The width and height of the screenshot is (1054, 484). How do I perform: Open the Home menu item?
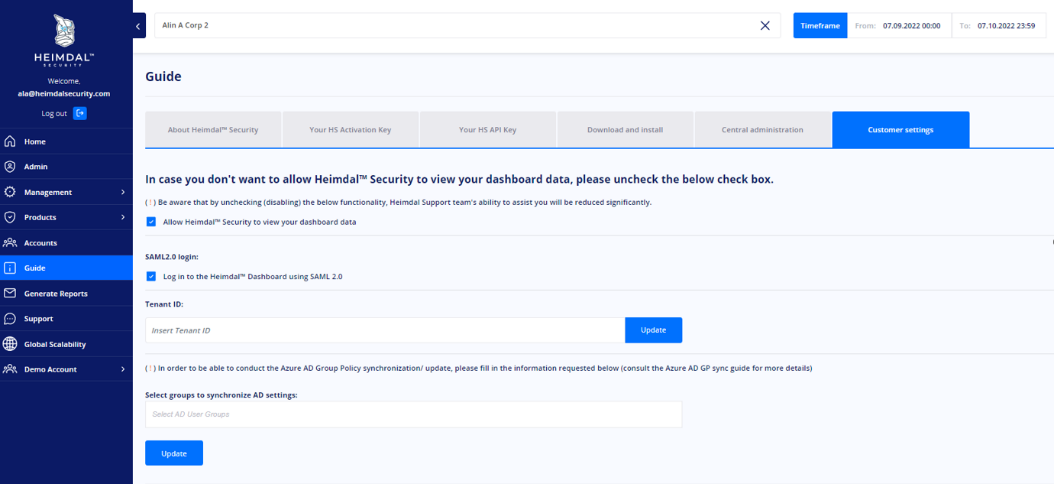tap(67, 142)
